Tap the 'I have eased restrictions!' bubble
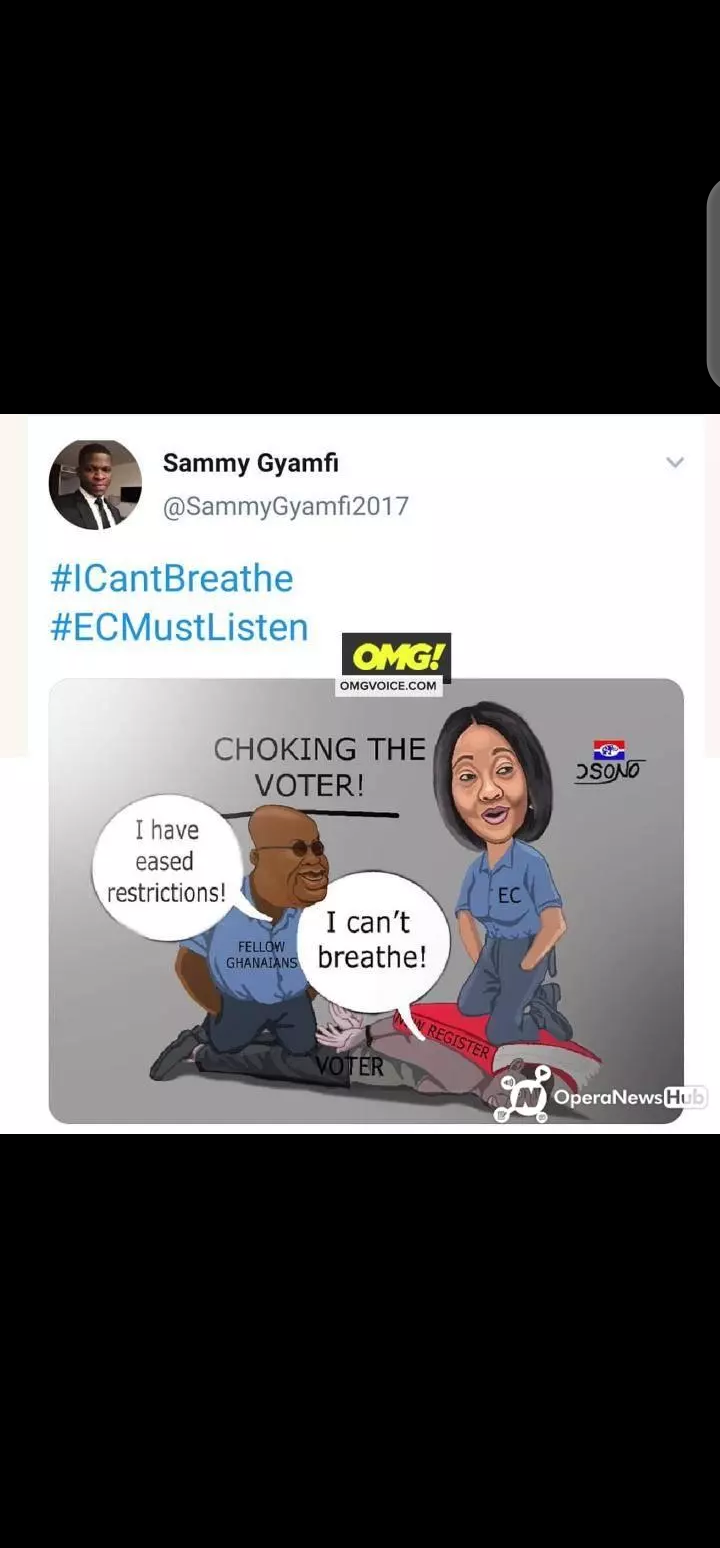 pos(167,862)
